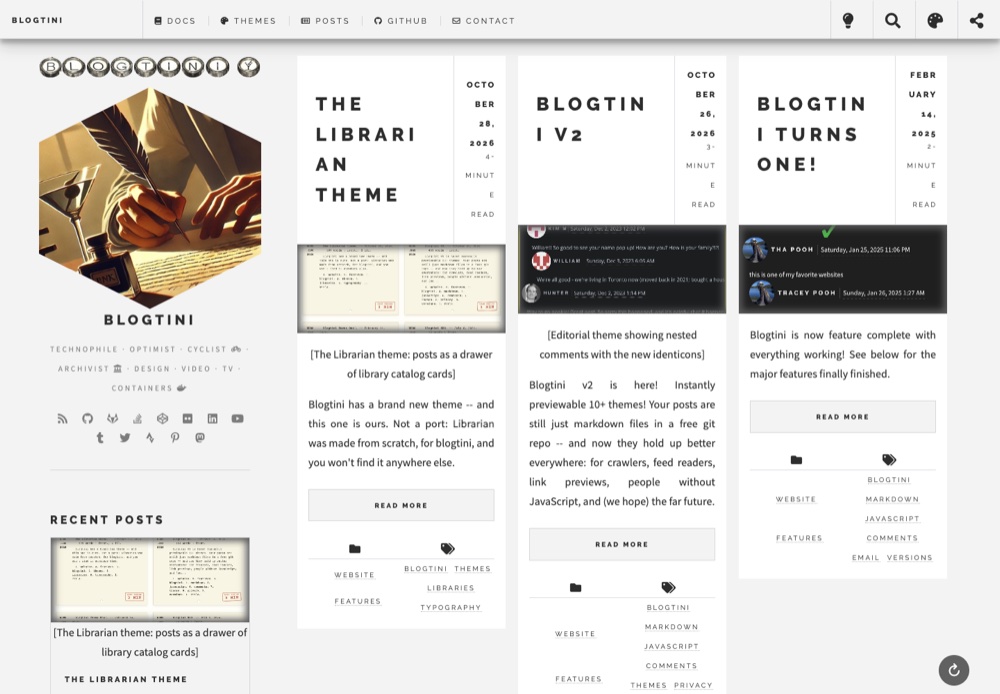Image resolution: width=1000 pixels, height=694 pixels.
Task: Open the Mastodon icon
Action: [200, 438]
